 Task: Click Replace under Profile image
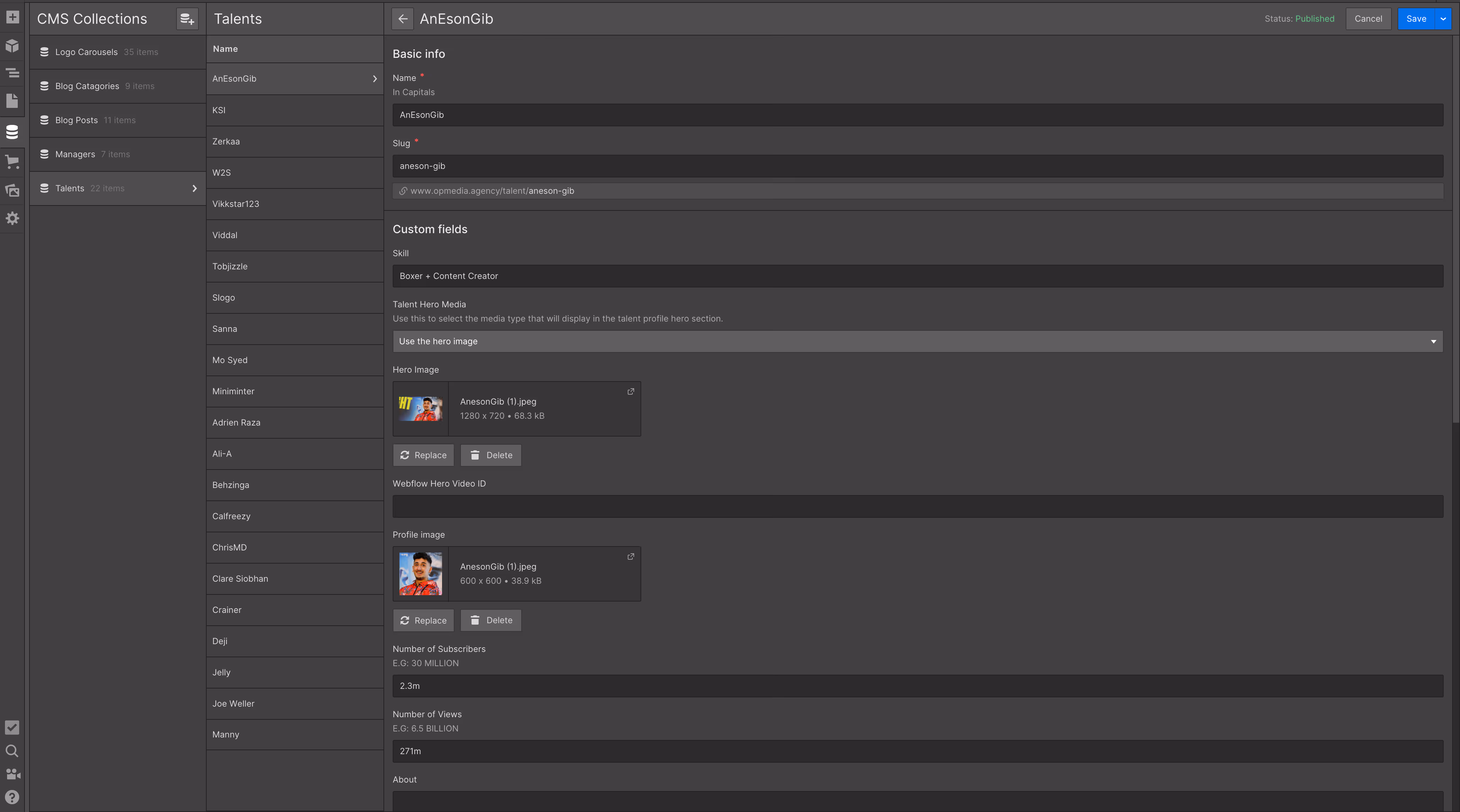point(423,620)
